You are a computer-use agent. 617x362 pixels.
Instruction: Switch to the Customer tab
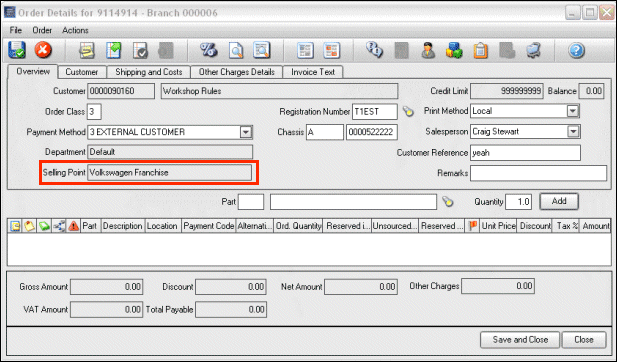pyautogui.click(x=82, y=72)
